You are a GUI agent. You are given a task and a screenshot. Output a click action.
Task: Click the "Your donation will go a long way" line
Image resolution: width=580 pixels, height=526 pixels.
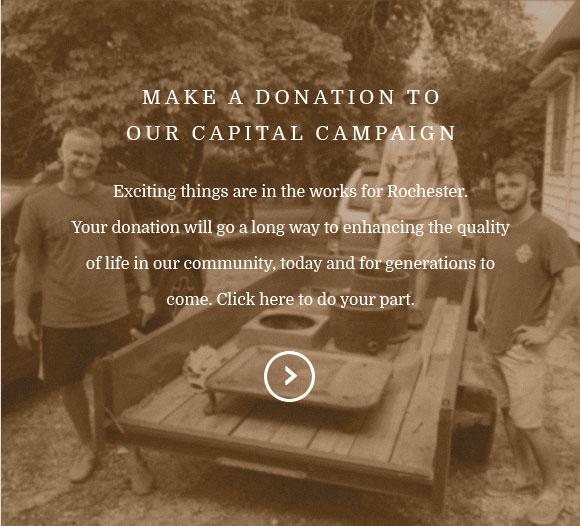290,227
